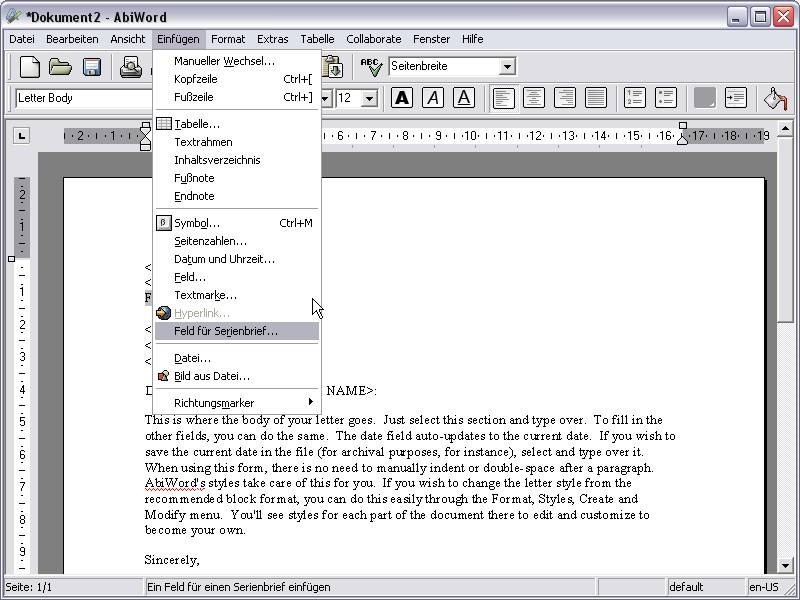
Task: Choose Manueller Wechsel from the menu
Action: 237,61
